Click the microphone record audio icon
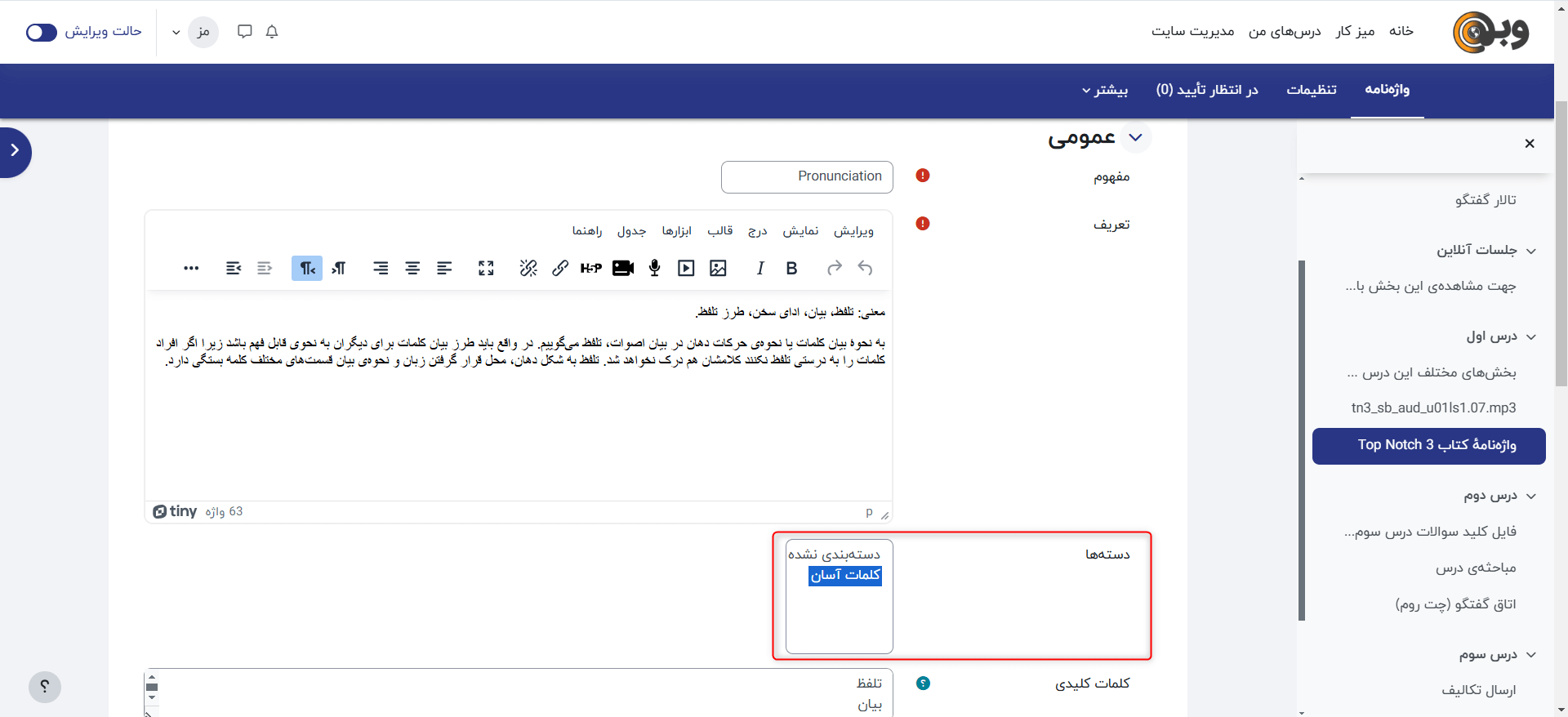 pyautogui.click(x=654, y=269)
